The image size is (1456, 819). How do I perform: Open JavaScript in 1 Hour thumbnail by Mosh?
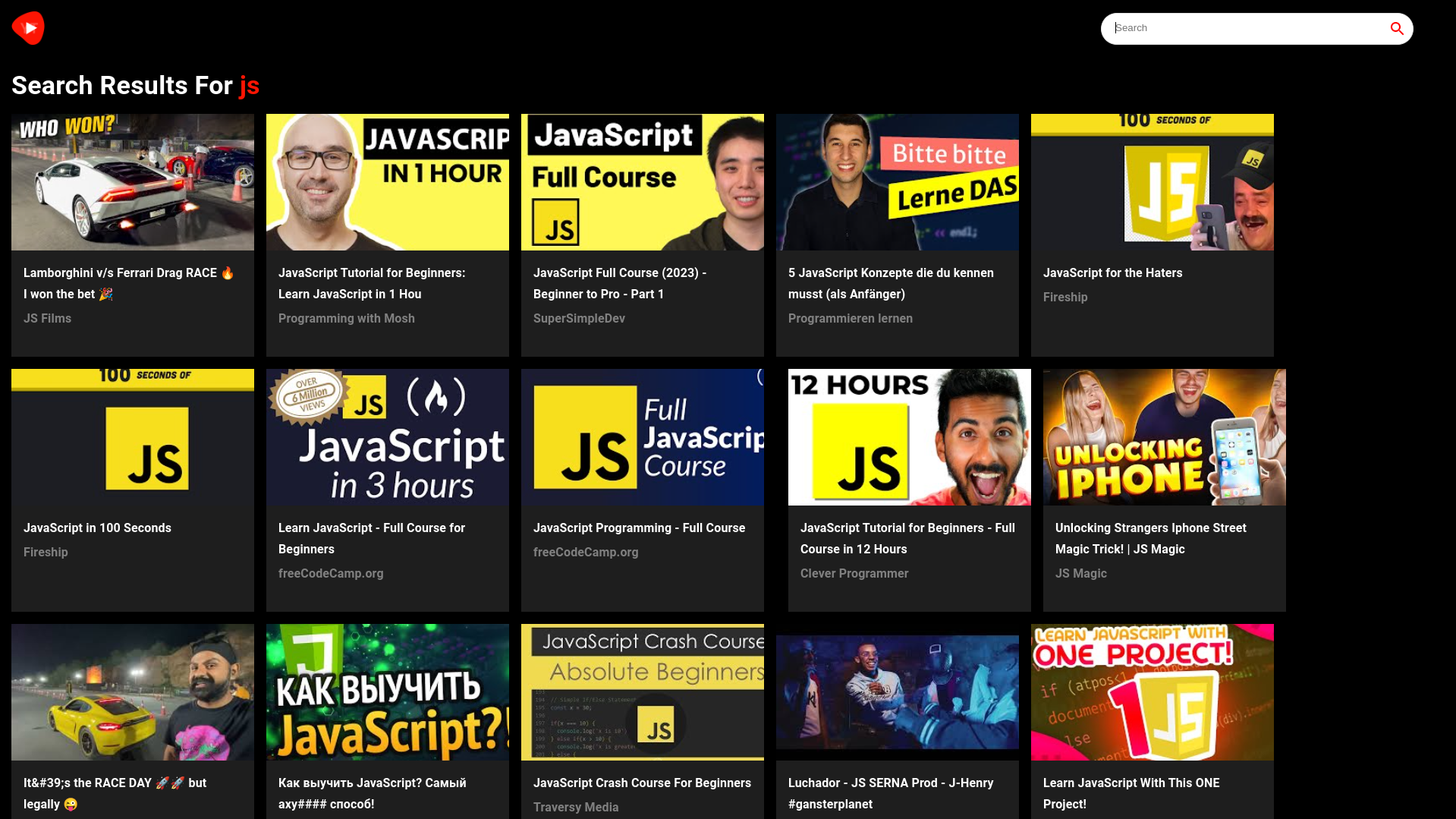point(388,182)
